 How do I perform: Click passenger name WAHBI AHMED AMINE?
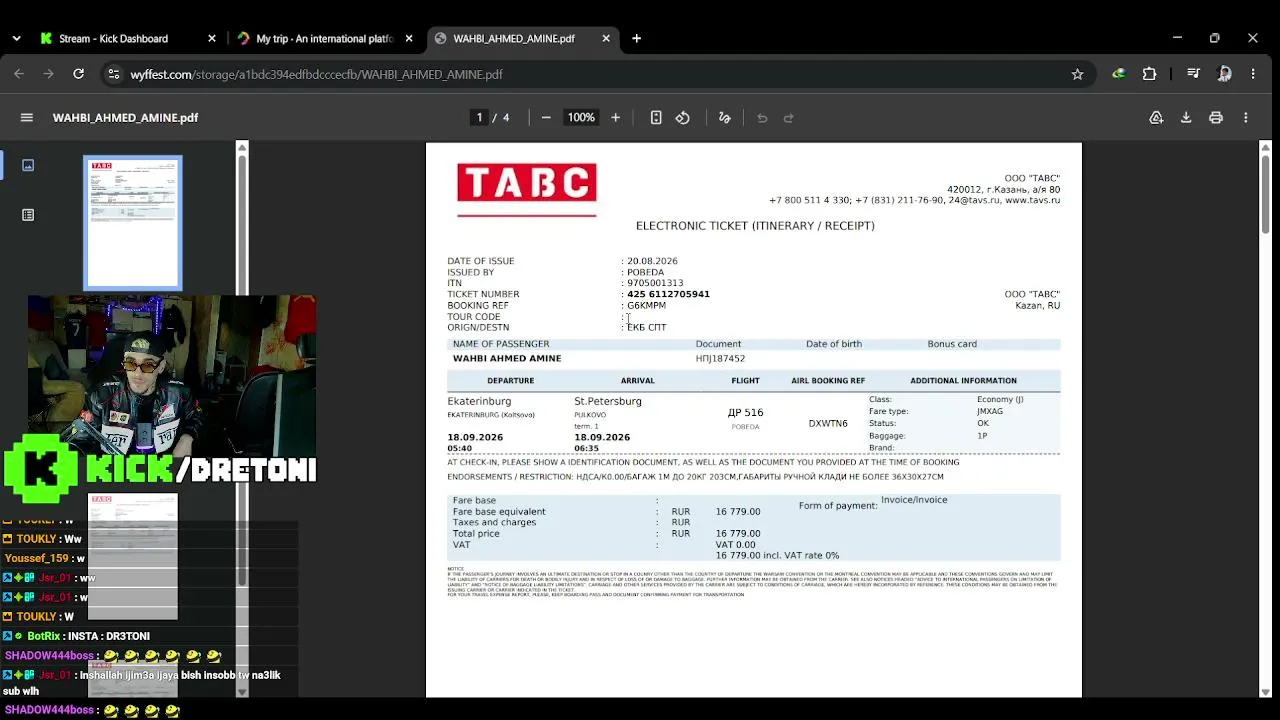tap(507, 358)
